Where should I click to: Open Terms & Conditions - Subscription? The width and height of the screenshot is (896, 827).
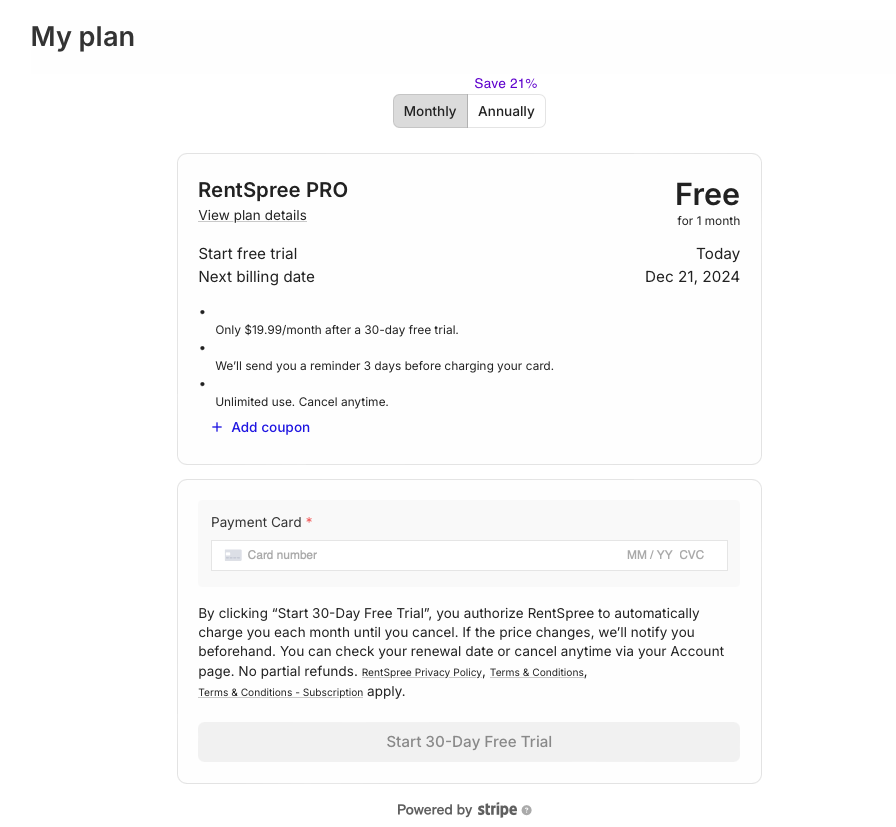pyautogui.click(x=280, y=692)
